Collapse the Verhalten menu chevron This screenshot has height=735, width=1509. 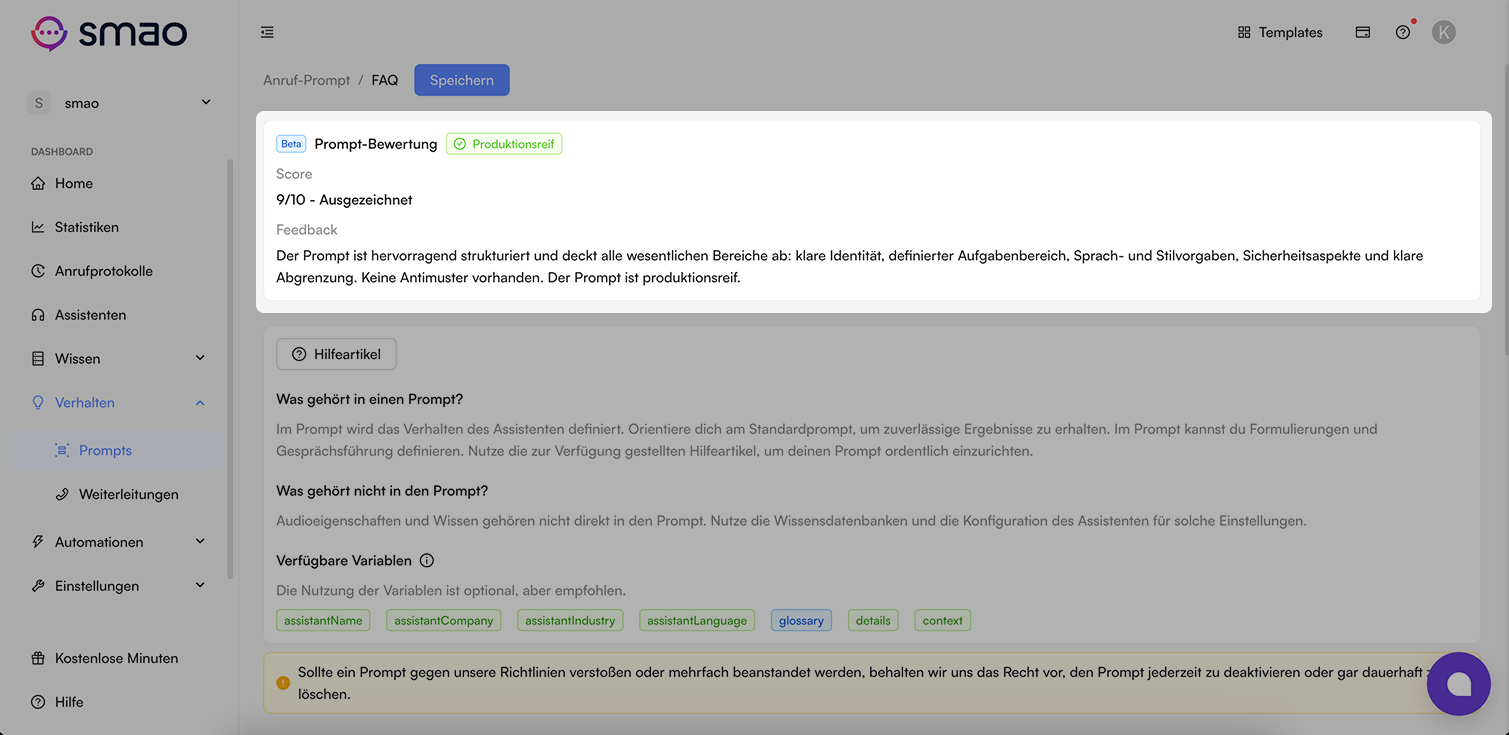(x=200, y=402)
